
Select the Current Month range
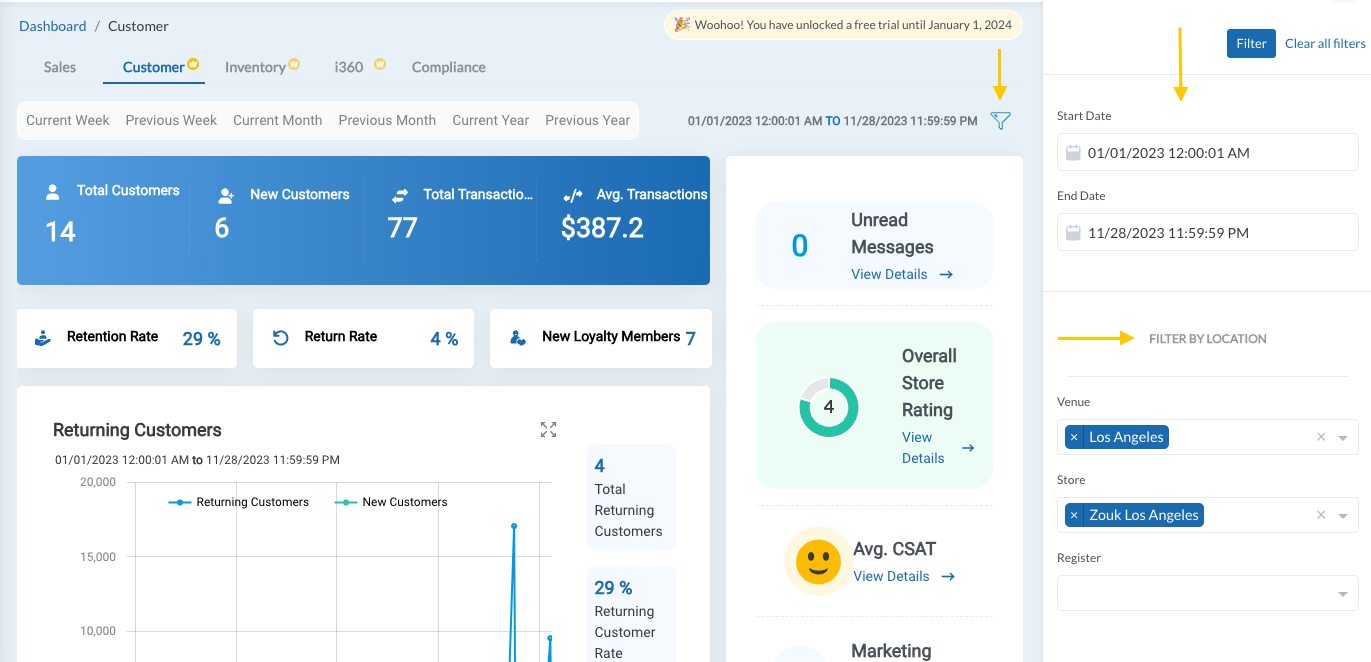[278, 120]
